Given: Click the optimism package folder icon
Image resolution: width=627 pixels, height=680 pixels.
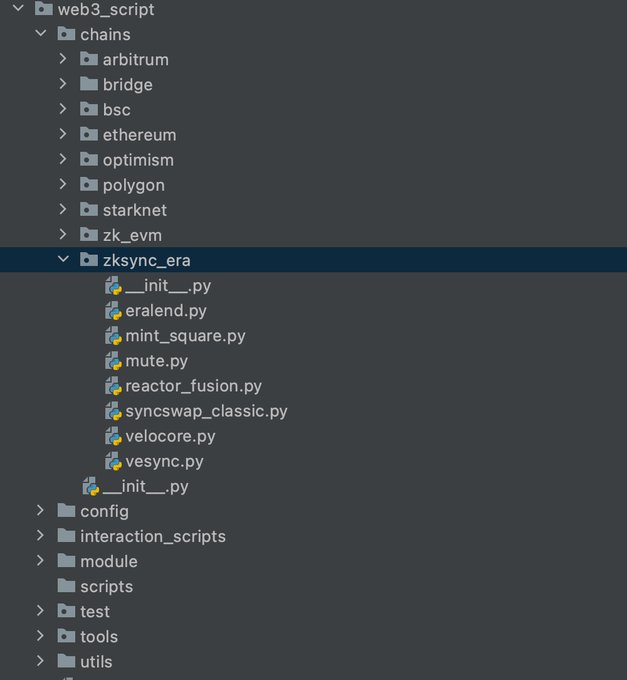Looking at the screenshot, I should point(89,159).
